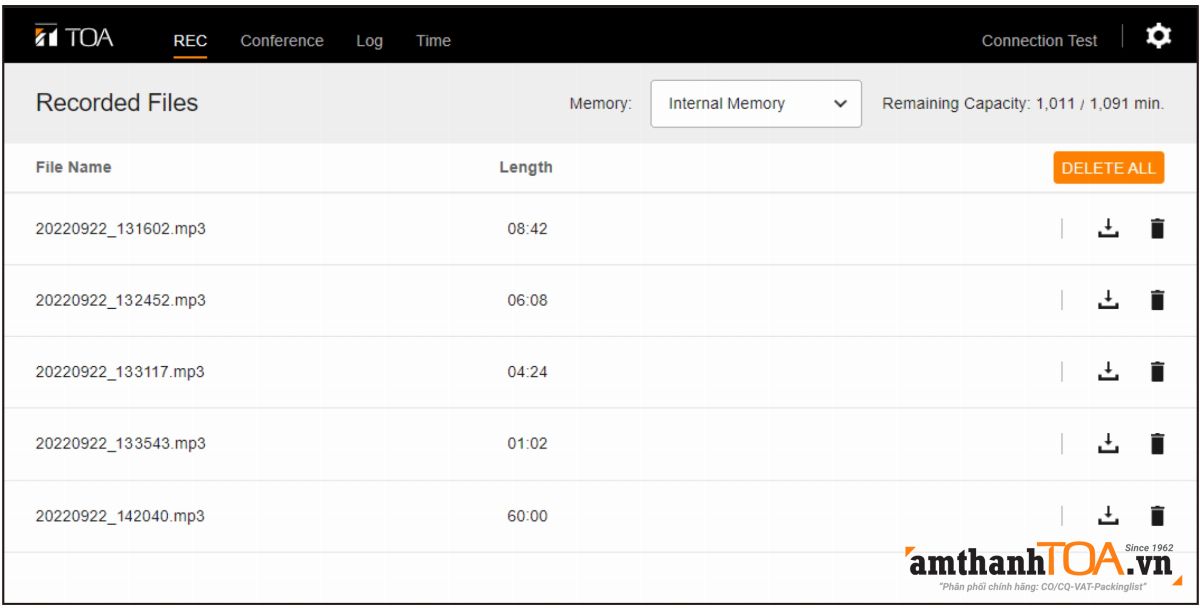
Task: Click the TOA logo
Action: click(74, 39)
